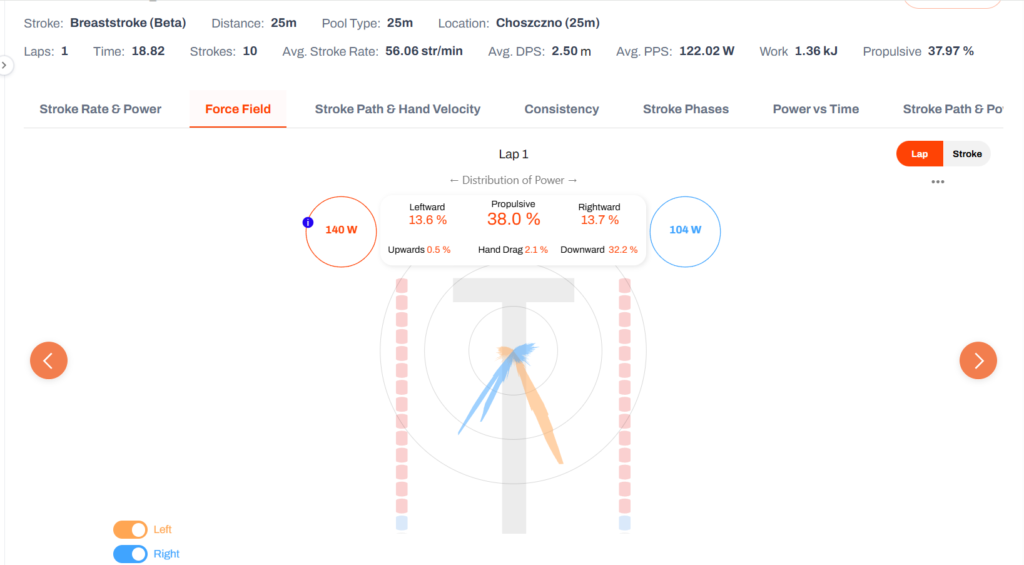Screen dimensions: 1024x565
Task: Click the 104 W right power circle
Action: [685, 231]
